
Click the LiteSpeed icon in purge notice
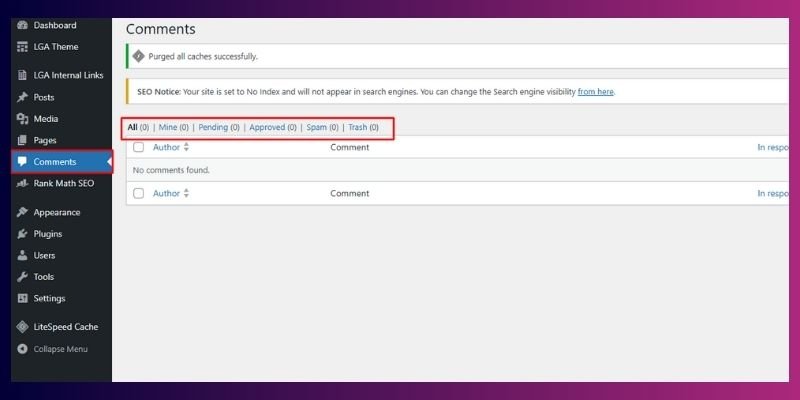pyautogui.click(x=138, y=57)
